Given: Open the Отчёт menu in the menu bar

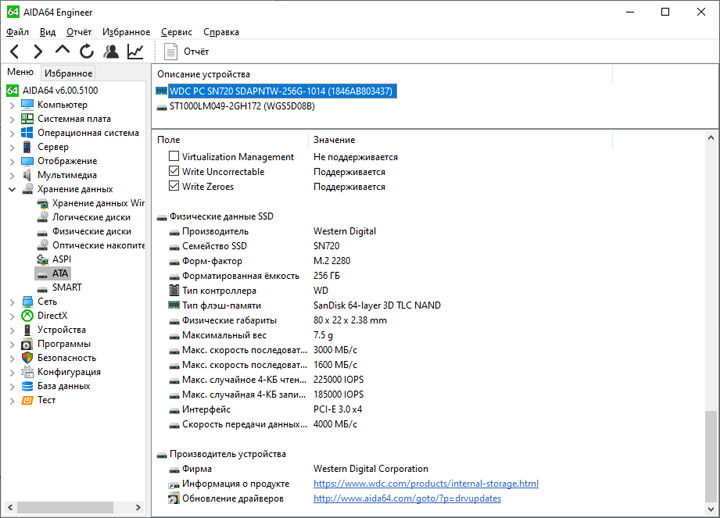Looking at the screenshot, I should 79,32.
